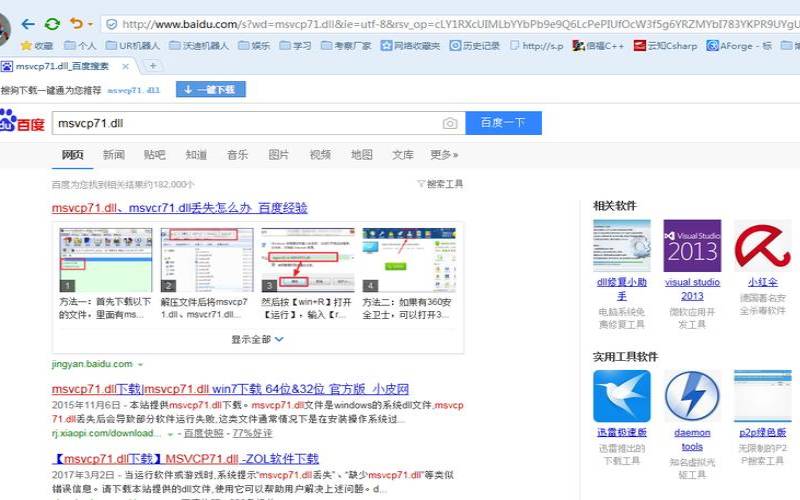Image resolution: width=800 pixels, height=500 pixels.
Task: Open the http://s.p bookmark
Action: [537, 46]
